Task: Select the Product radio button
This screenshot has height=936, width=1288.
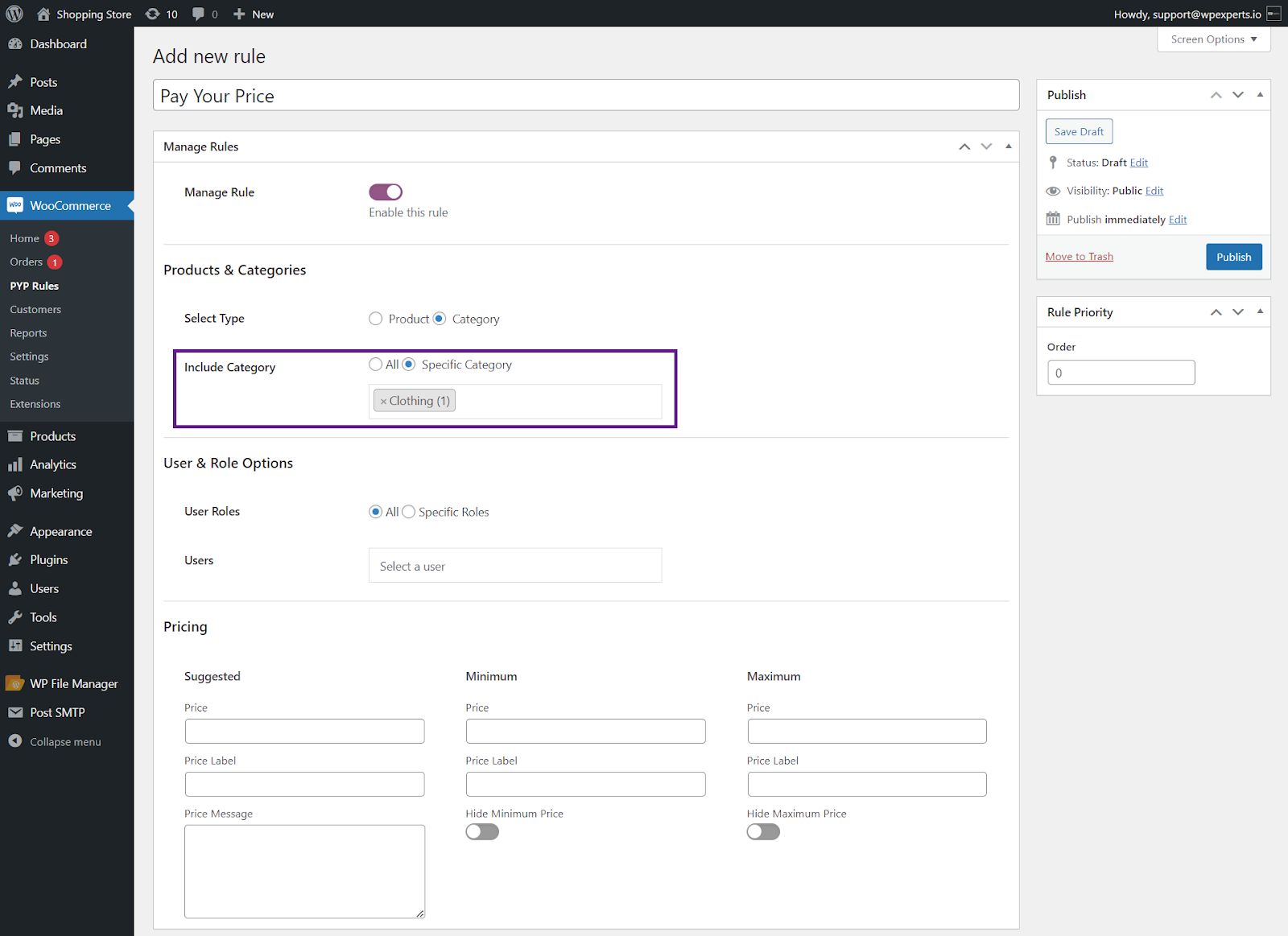Action: tap(376, 319)
